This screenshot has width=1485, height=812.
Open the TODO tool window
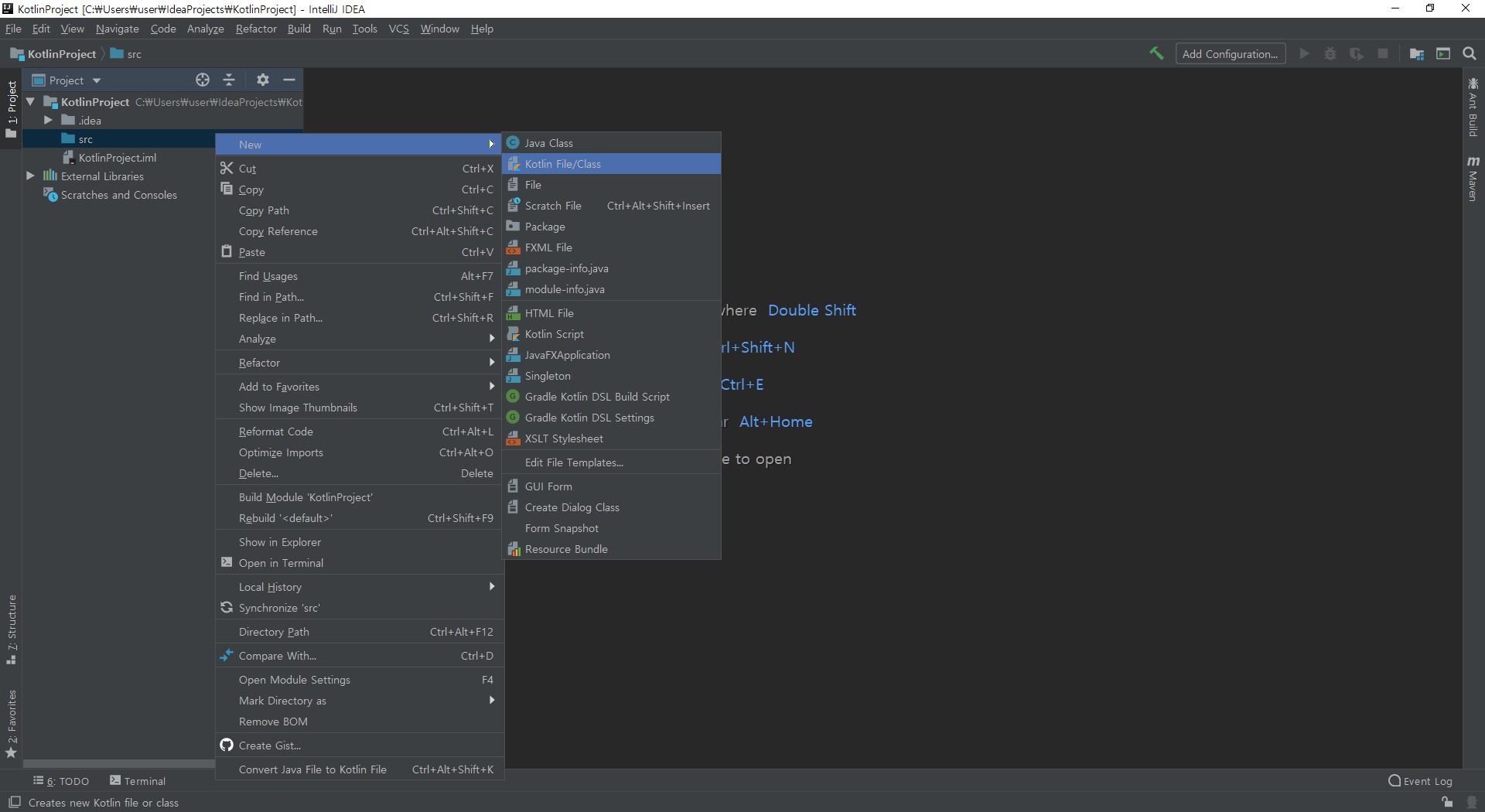click(61, 781)
